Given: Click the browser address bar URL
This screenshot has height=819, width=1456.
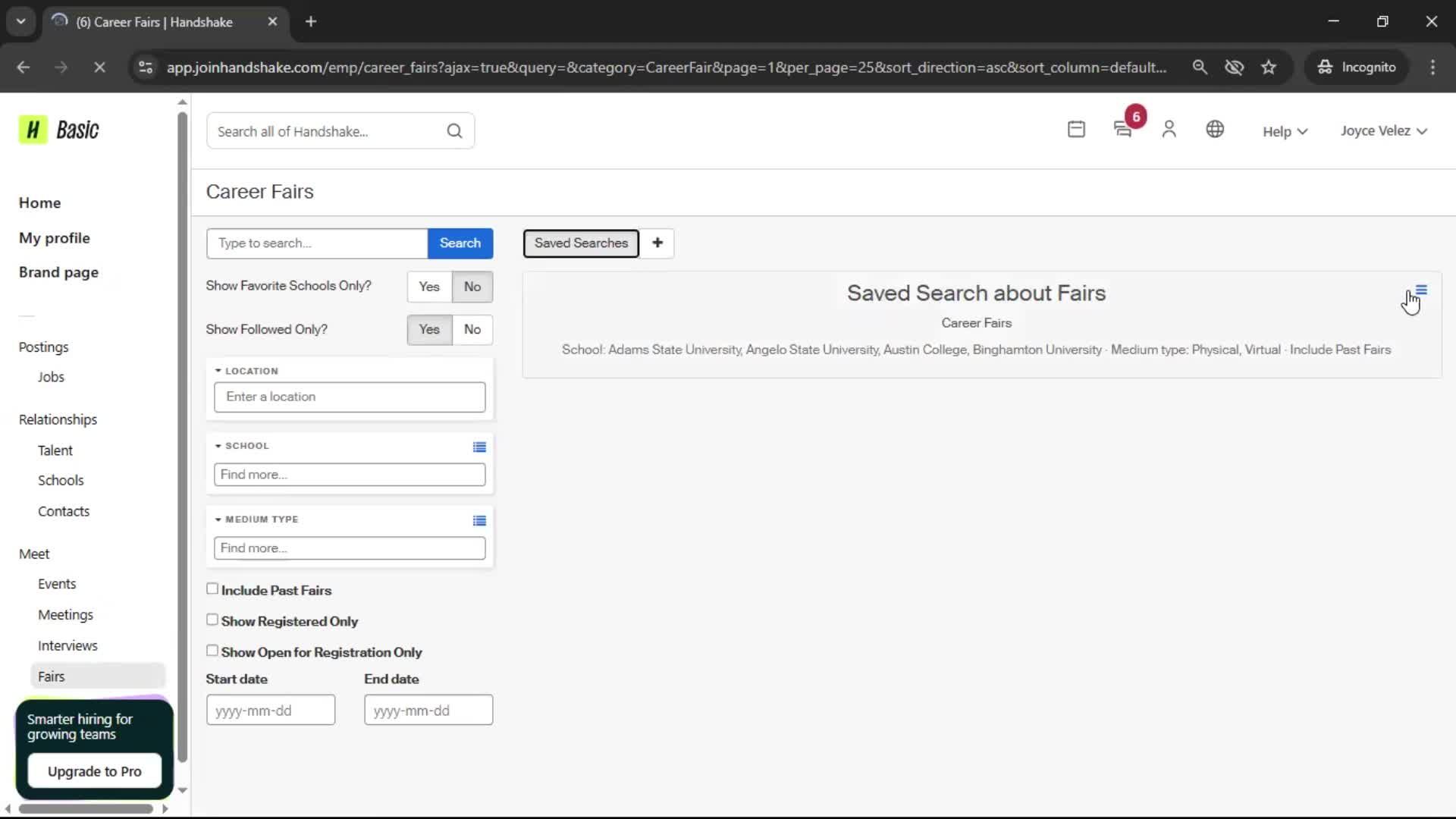Looking at the screenshot, I should (667, 67).
